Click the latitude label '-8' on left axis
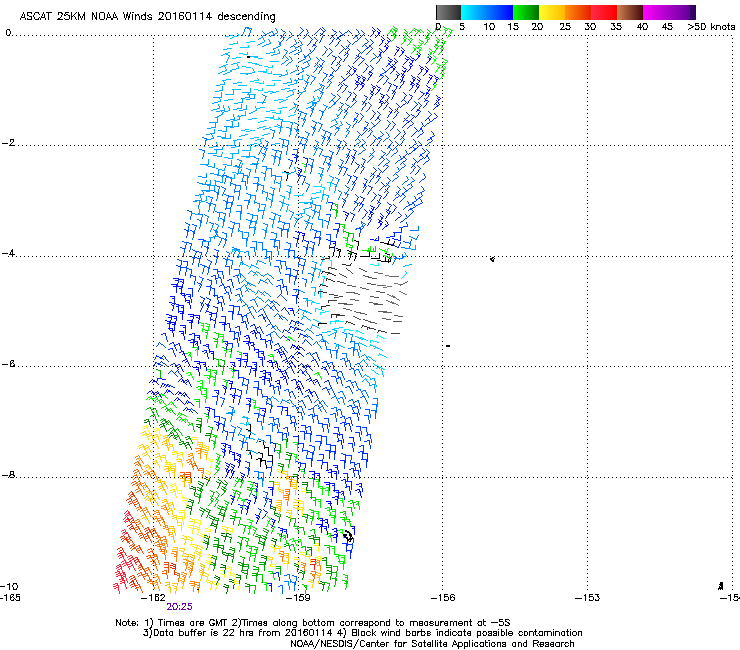Viewport: 740px width, 650px height. click(8, 475)
